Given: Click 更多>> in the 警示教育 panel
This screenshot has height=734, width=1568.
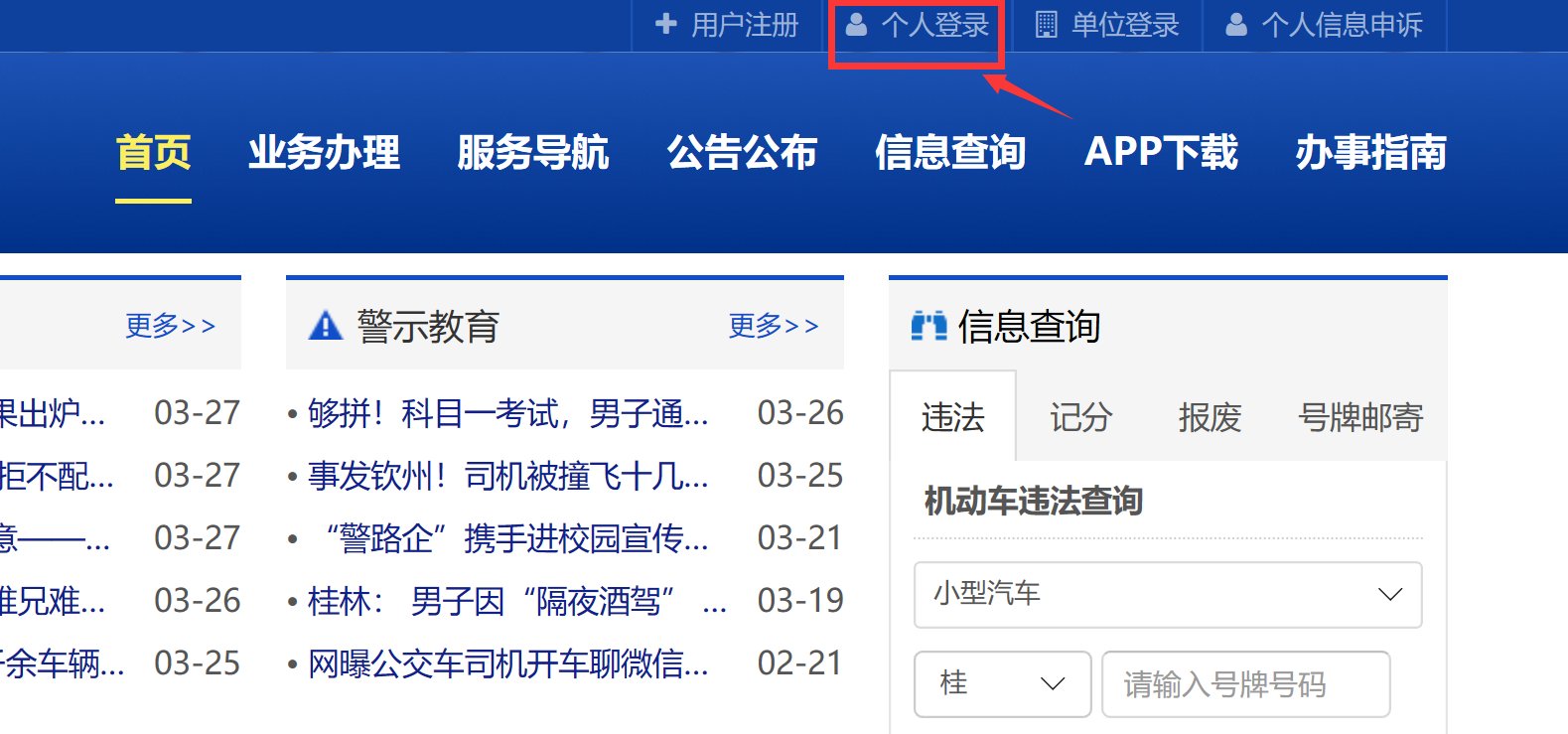Looking at the screenshot, I should [774, 326].
